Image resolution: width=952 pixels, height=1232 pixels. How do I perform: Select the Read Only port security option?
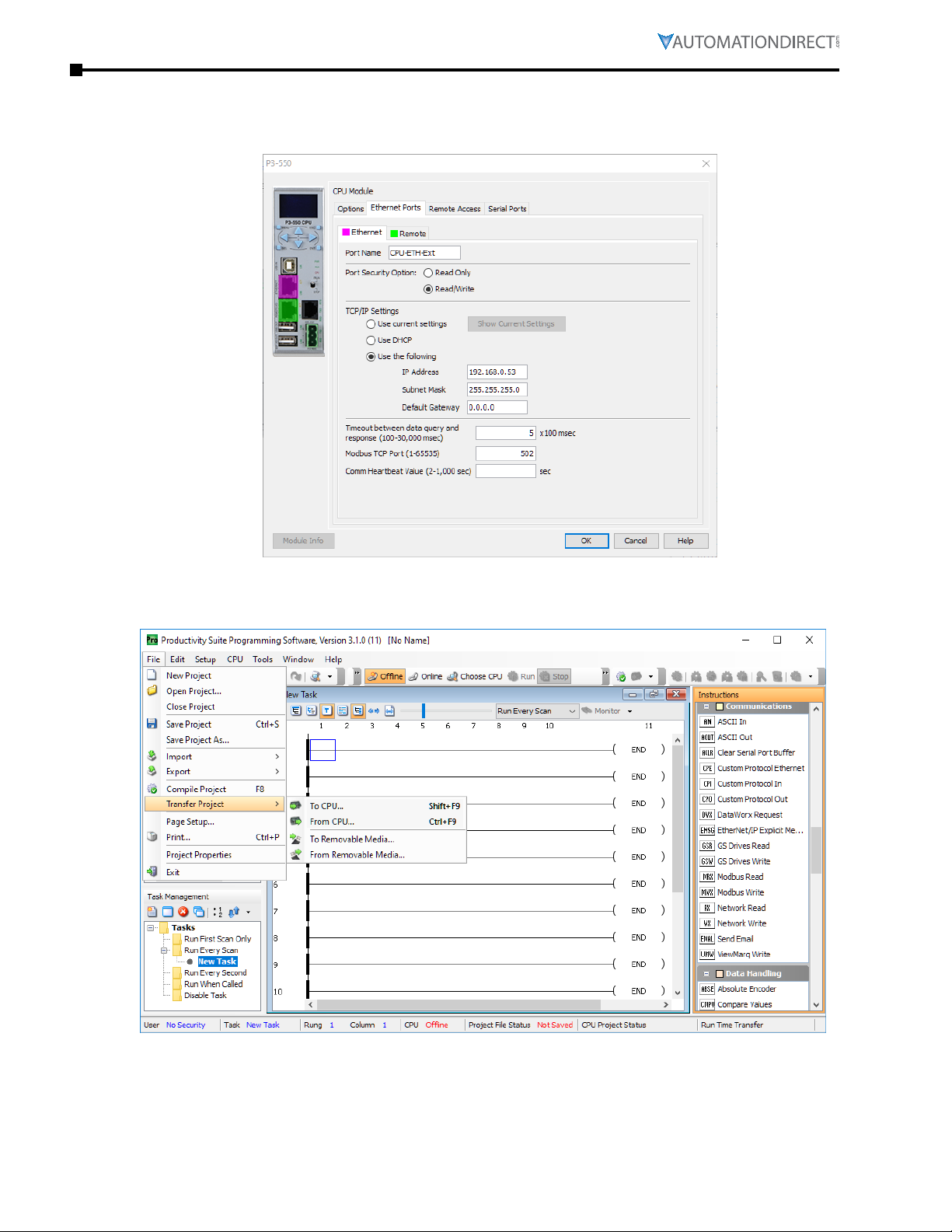(x=428, y=273)
